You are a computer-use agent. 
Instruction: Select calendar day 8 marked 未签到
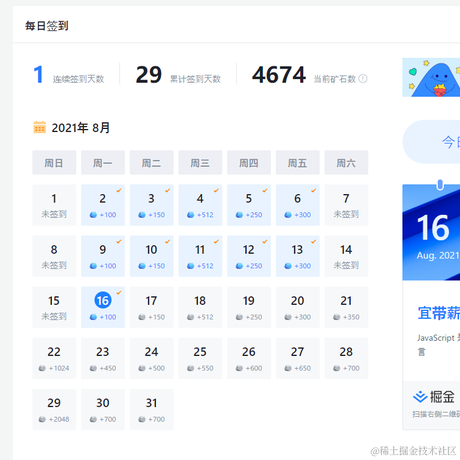(54, 256)
